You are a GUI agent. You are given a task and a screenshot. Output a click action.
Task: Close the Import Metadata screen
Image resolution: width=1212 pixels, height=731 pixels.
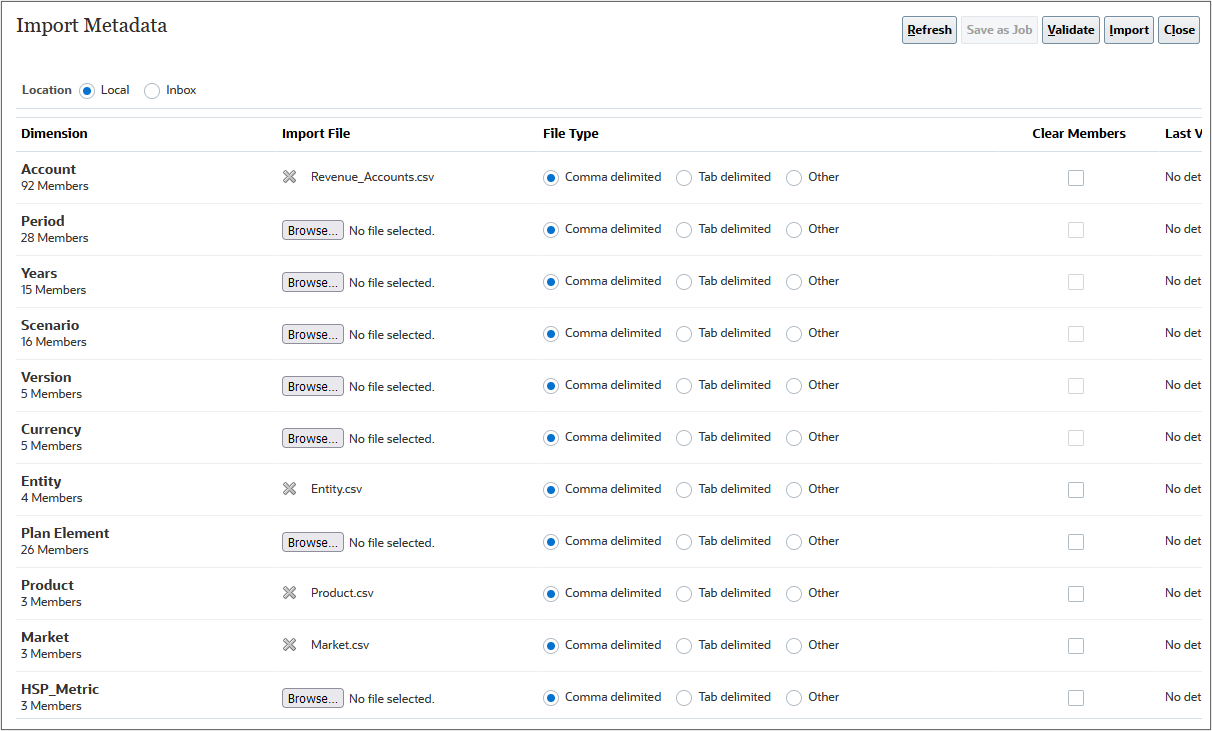(x=1178, y=29)
